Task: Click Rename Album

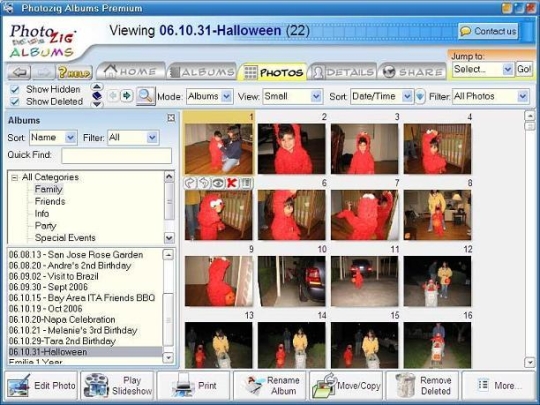Action: click(270, 385)
